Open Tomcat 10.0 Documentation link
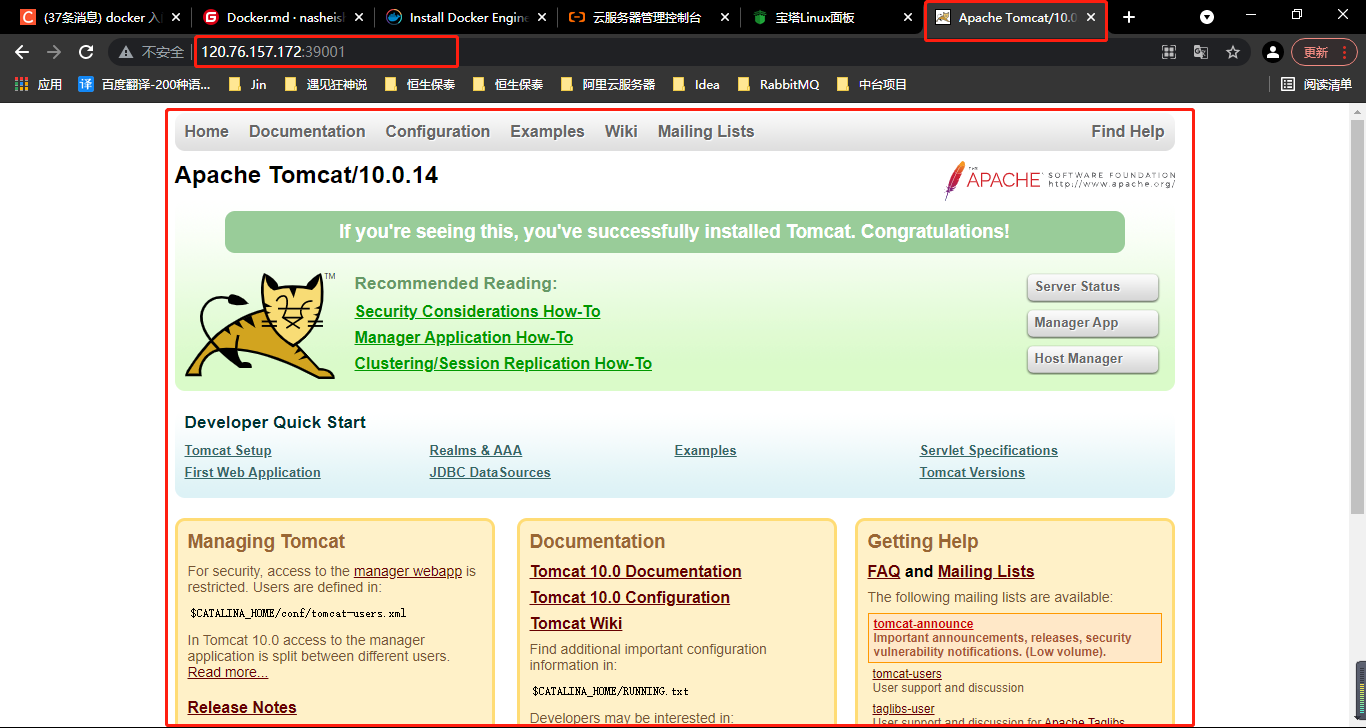Screen dimensions: 1366x728 (x=636, y=571)
